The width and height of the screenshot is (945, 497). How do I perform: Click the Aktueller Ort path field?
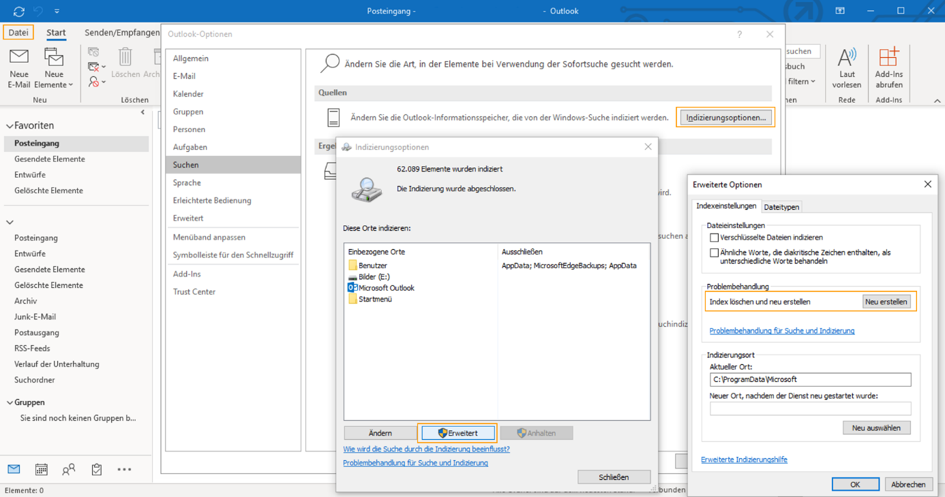[810, 380]
